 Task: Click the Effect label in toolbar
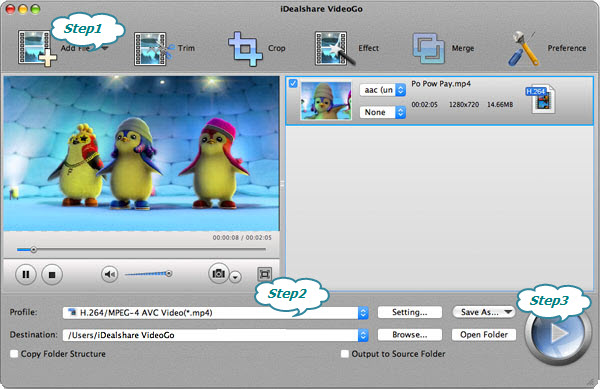[368, 48]
